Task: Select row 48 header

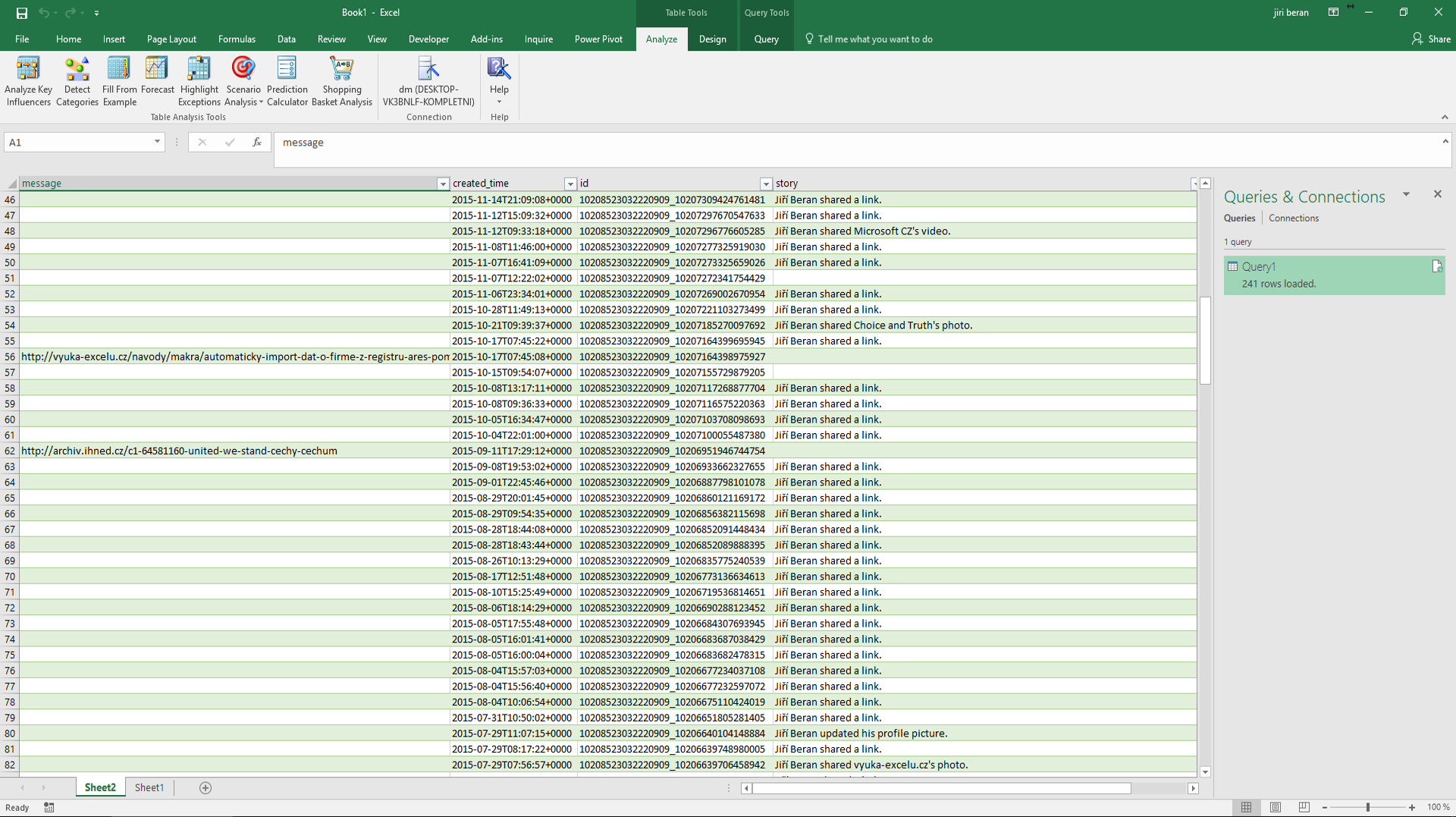Action: click(10, 231)
